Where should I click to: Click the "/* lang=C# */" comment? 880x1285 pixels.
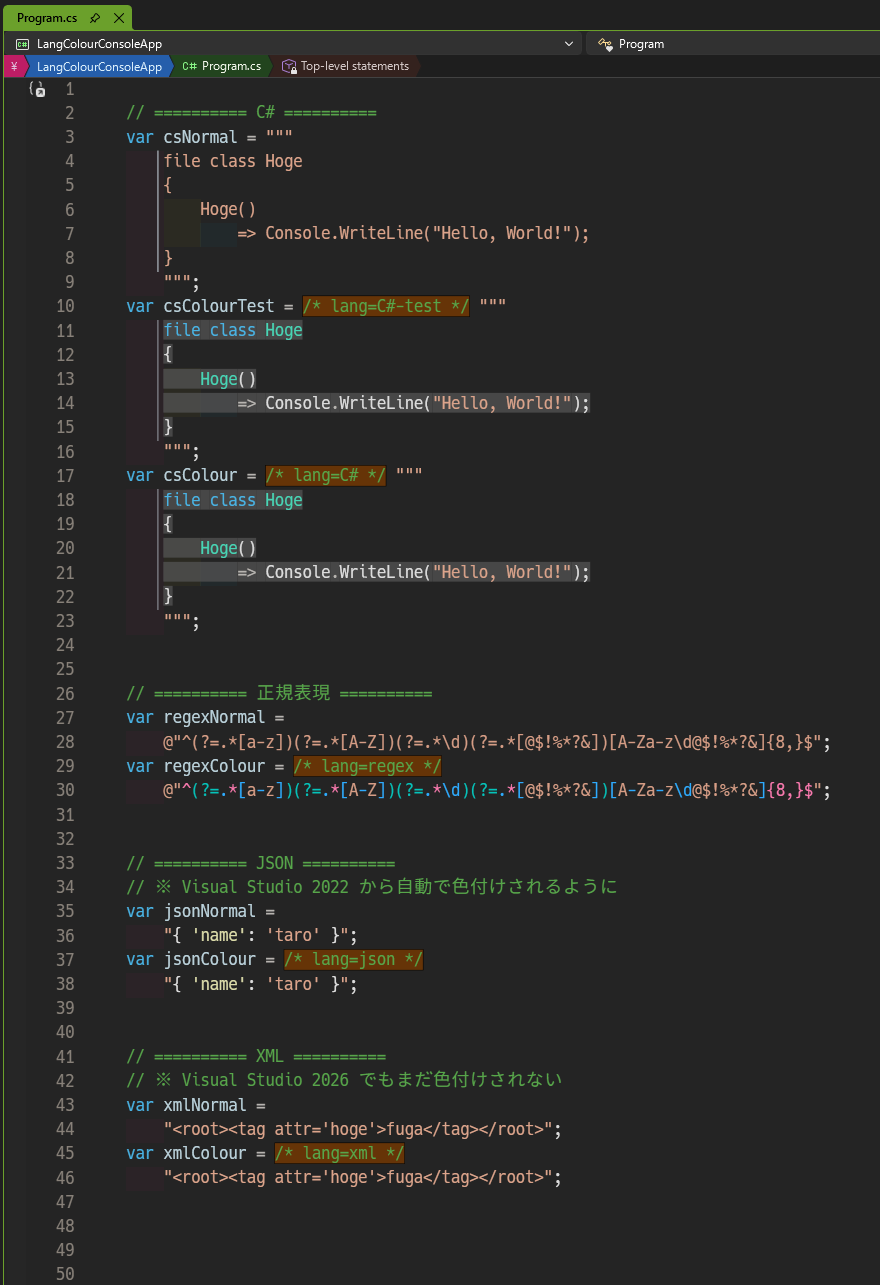pos(326,475)
